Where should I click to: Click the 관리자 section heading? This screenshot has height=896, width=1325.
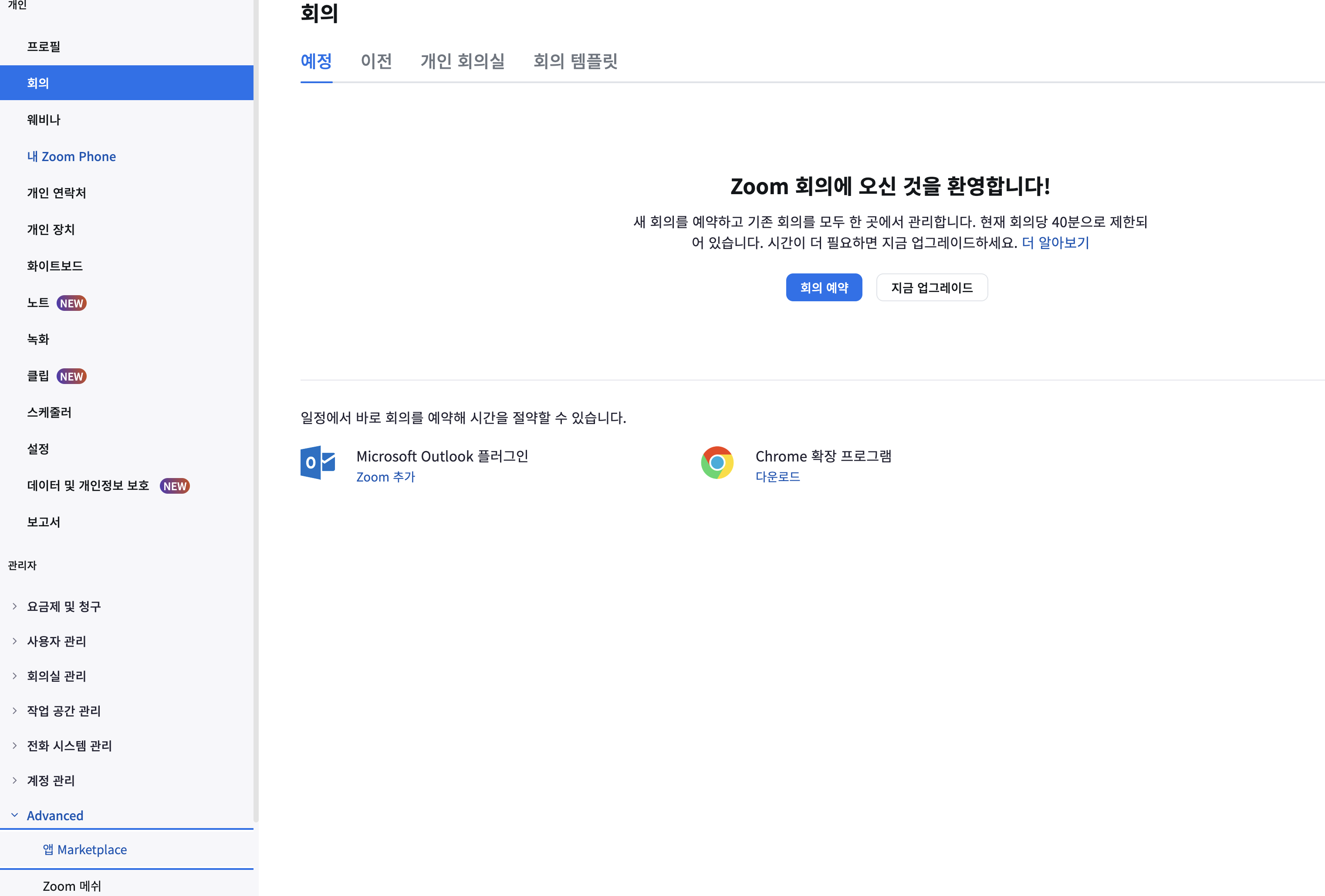[22, 565]
